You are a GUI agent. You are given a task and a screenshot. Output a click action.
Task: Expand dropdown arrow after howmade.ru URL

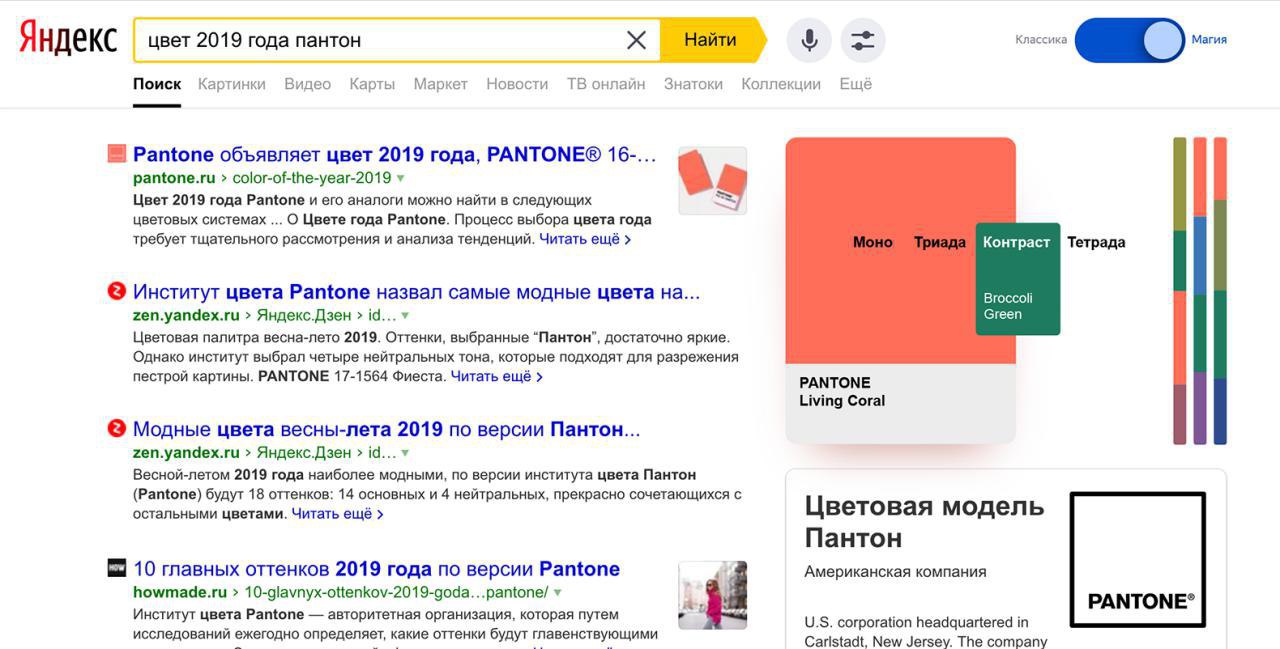(x=557, y=592)
